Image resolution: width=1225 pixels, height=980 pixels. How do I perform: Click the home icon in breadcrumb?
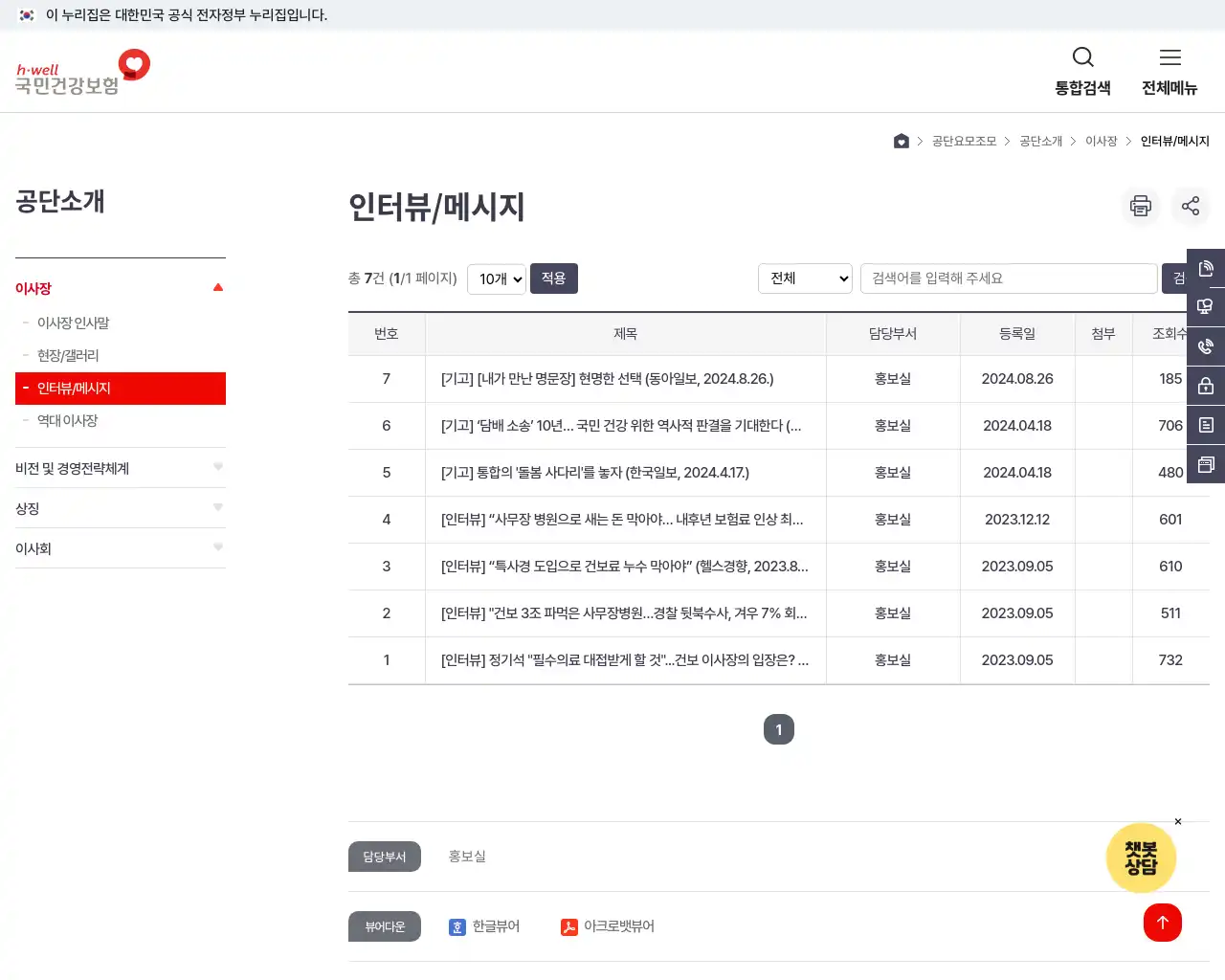point(901,142)
